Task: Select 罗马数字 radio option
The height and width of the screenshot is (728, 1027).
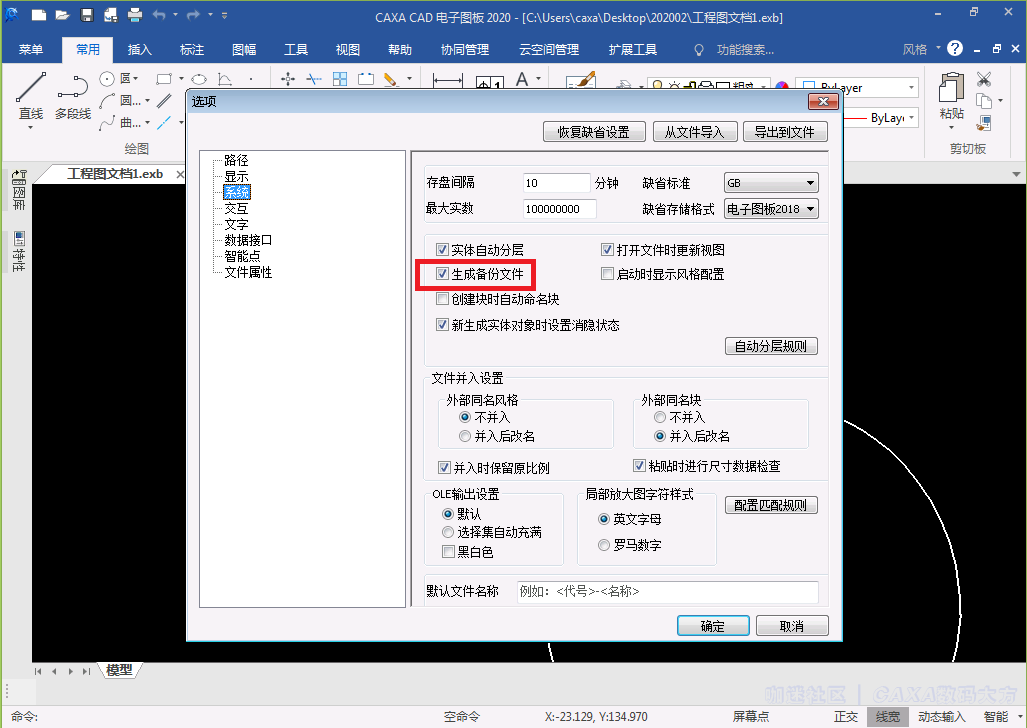Action: point(604,545)
